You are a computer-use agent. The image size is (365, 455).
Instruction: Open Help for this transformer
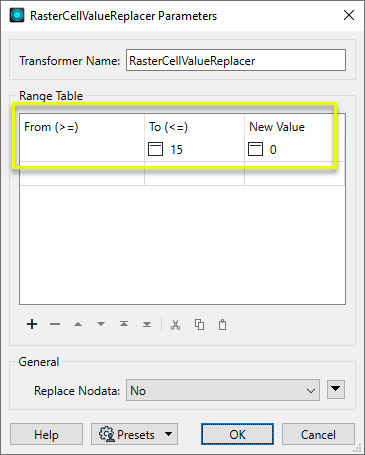[46, 434]
